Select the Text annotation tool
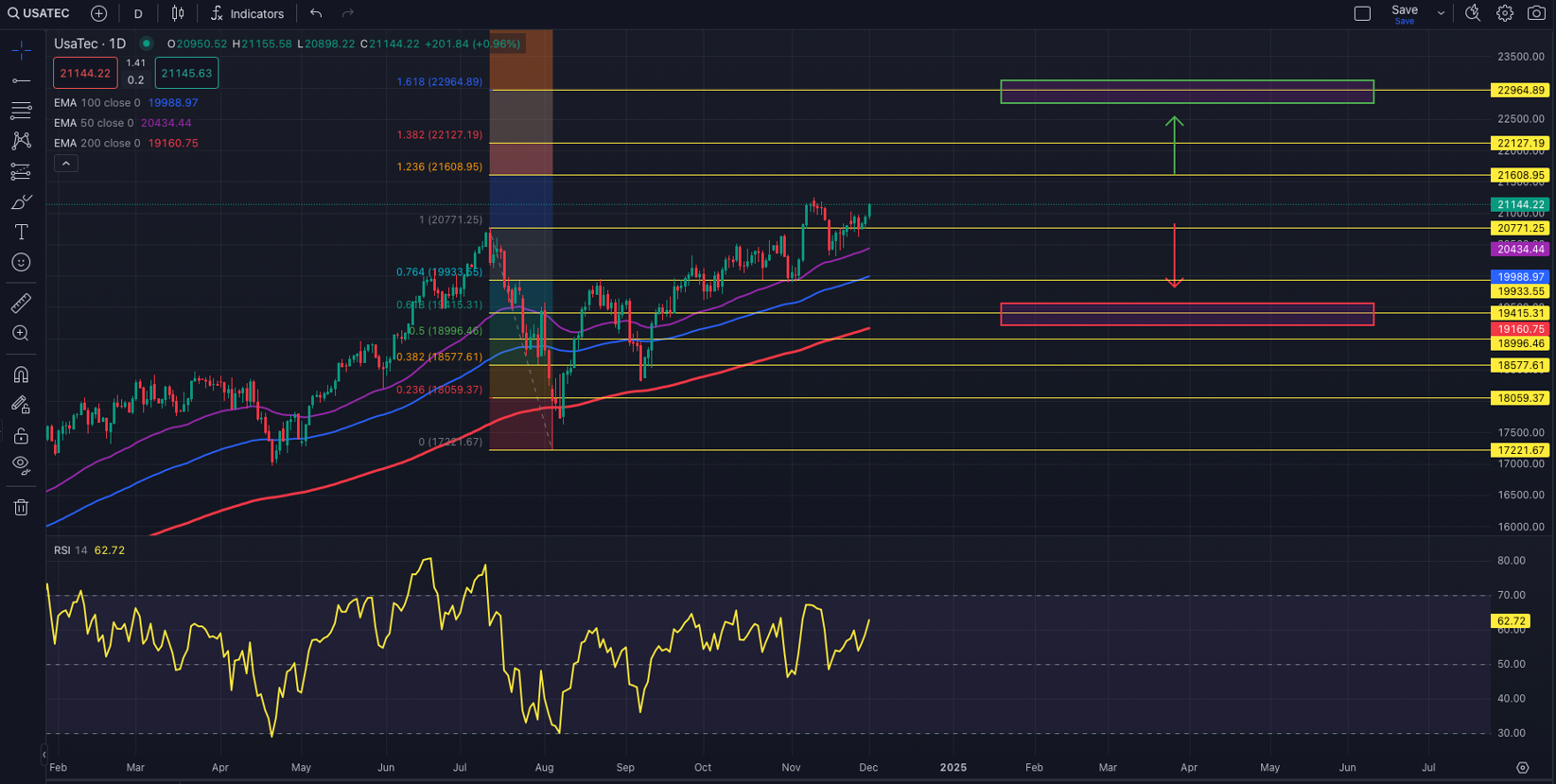 pyautogui.click(x=21, y=233)
